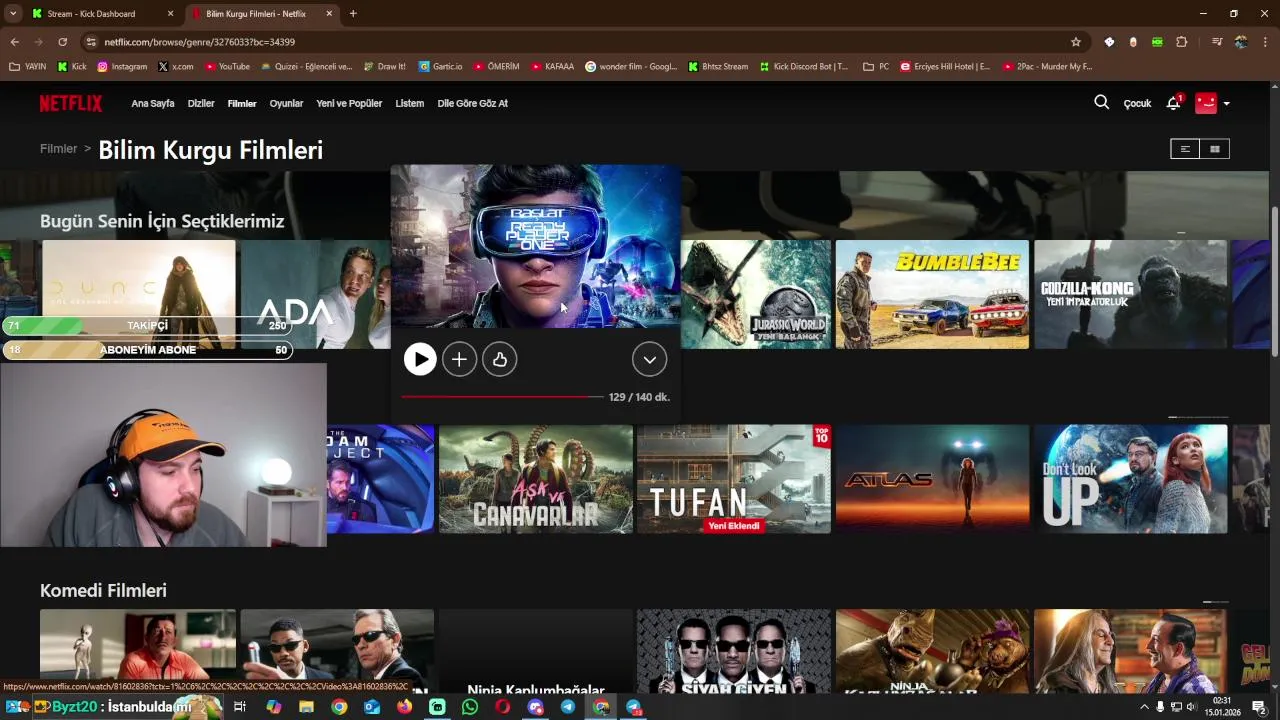Open Netflix search magnifier icon
This screenshot has height=720, width=1280.
[x=1101, y=103]
